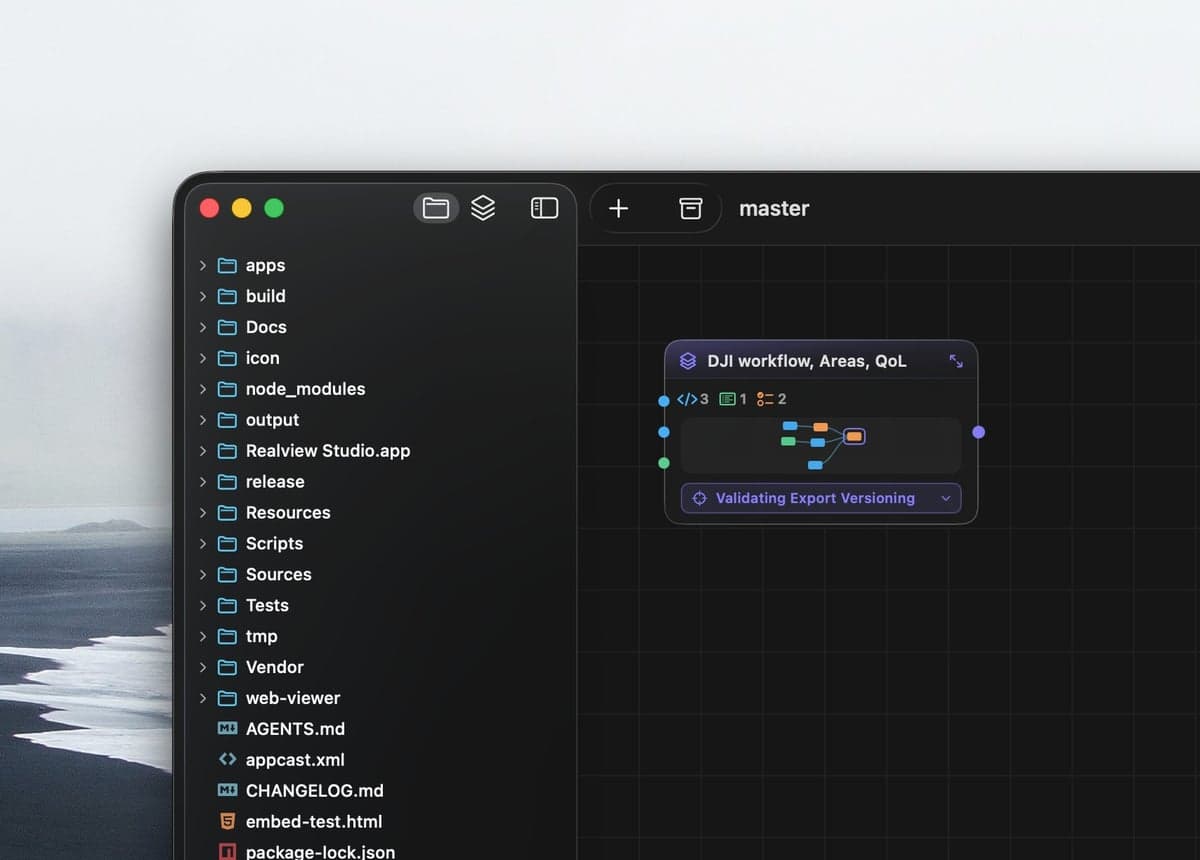The height and width of the screenshot is (860, 1200).
Task: Expand the build folder chevron
Action: 203,296
